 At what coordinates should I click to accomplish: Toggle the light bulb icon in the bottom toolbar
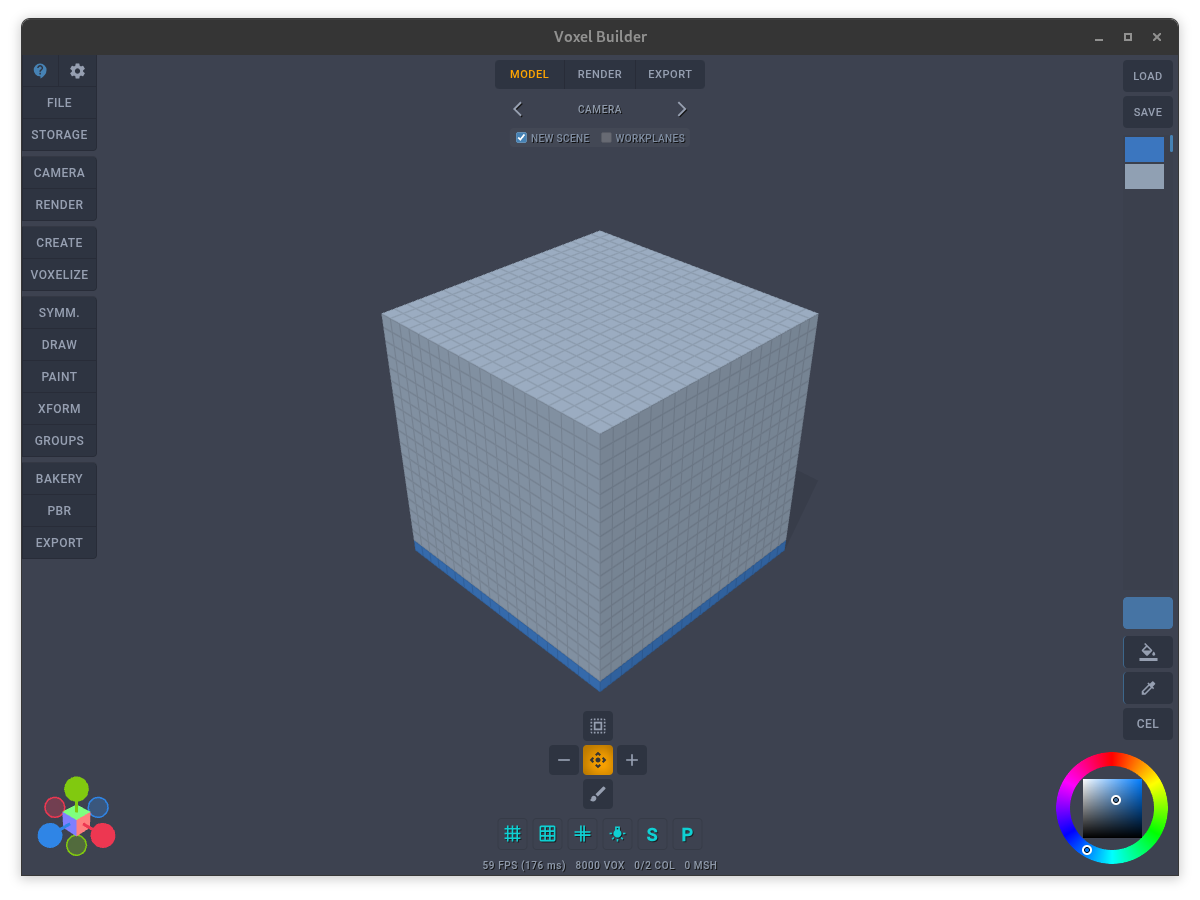(617, 833)
